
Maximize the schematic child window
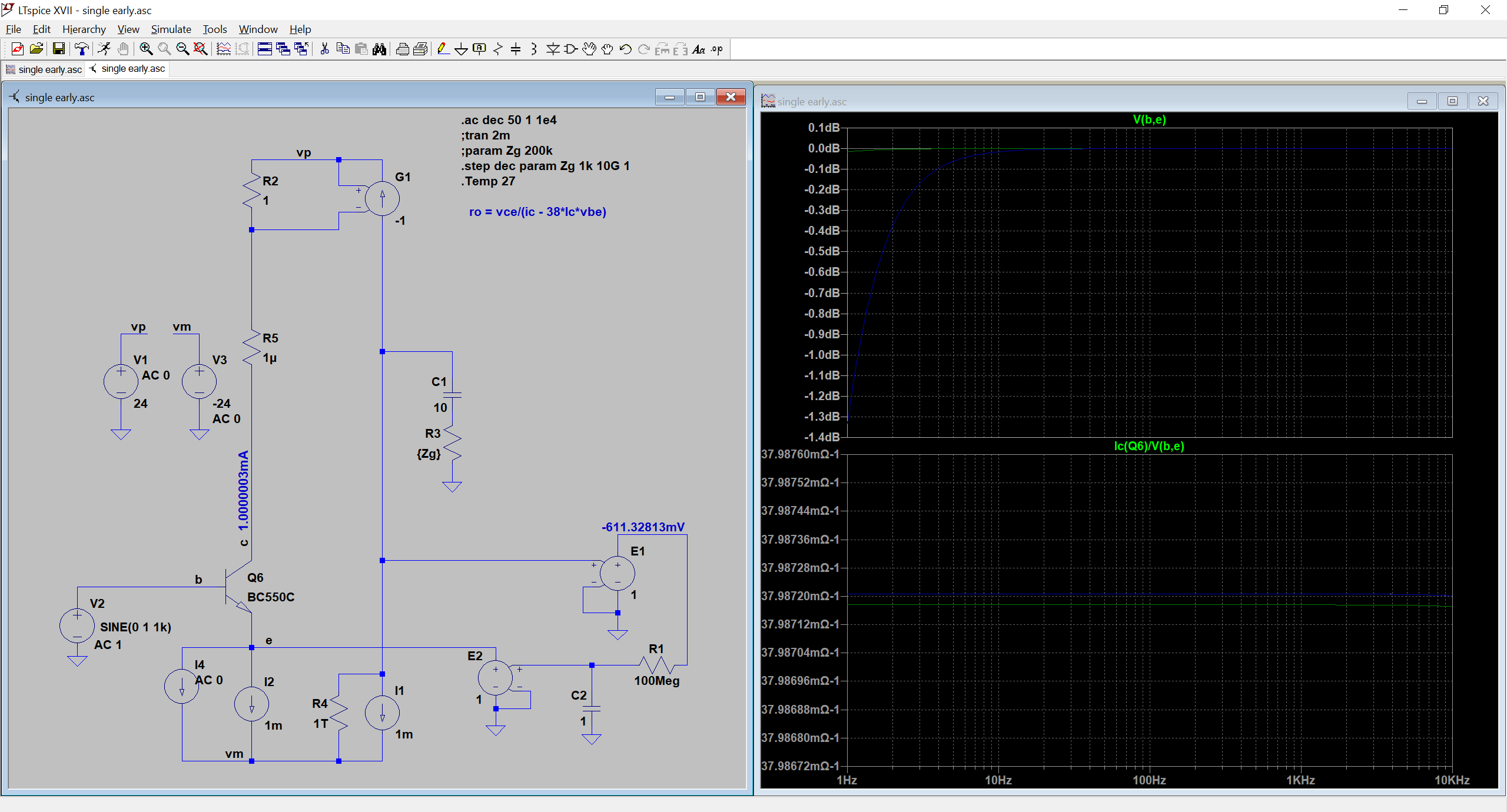[x=701, y=97]
